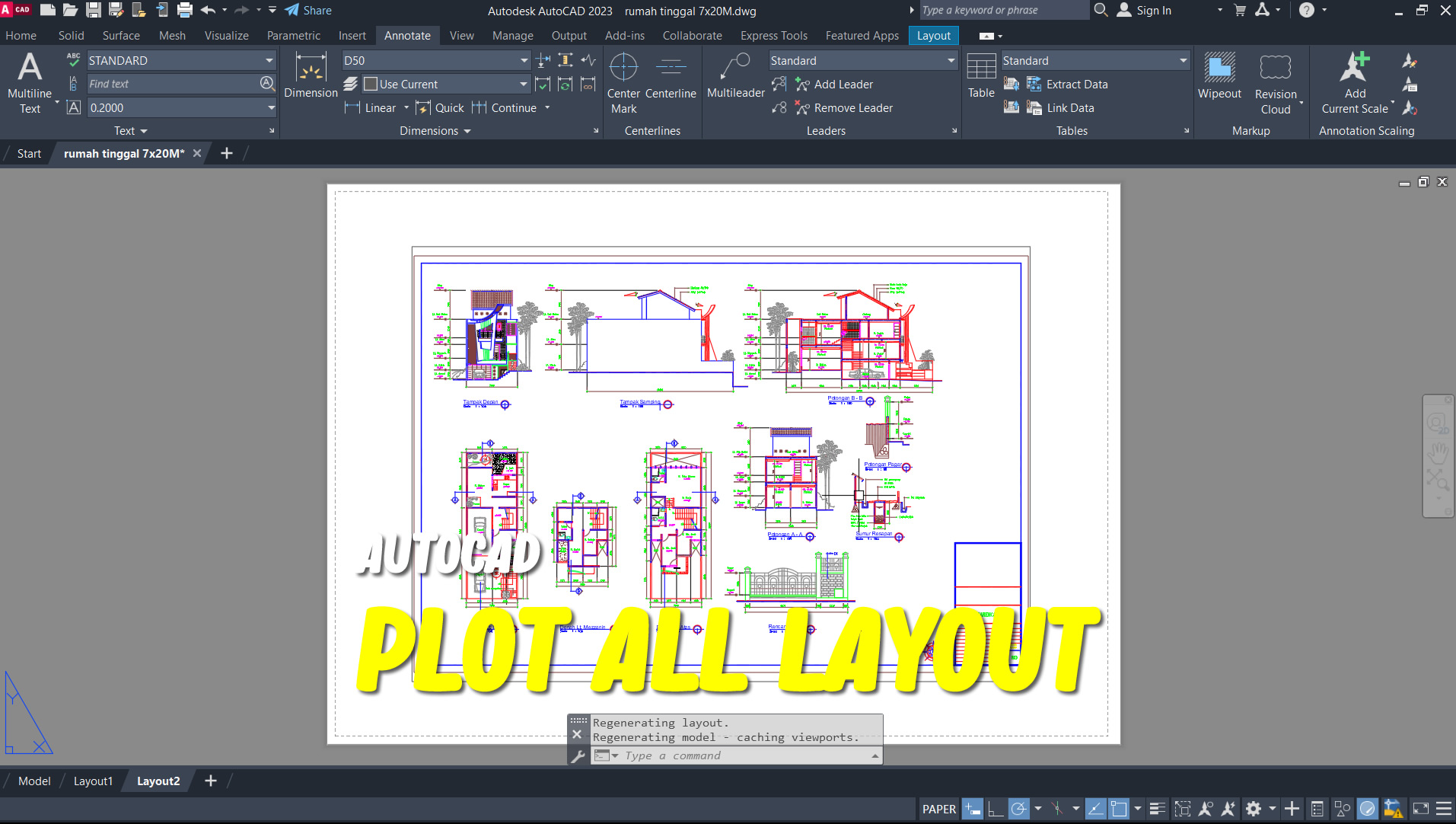Launch the Dimension tool

pos(310,76)
